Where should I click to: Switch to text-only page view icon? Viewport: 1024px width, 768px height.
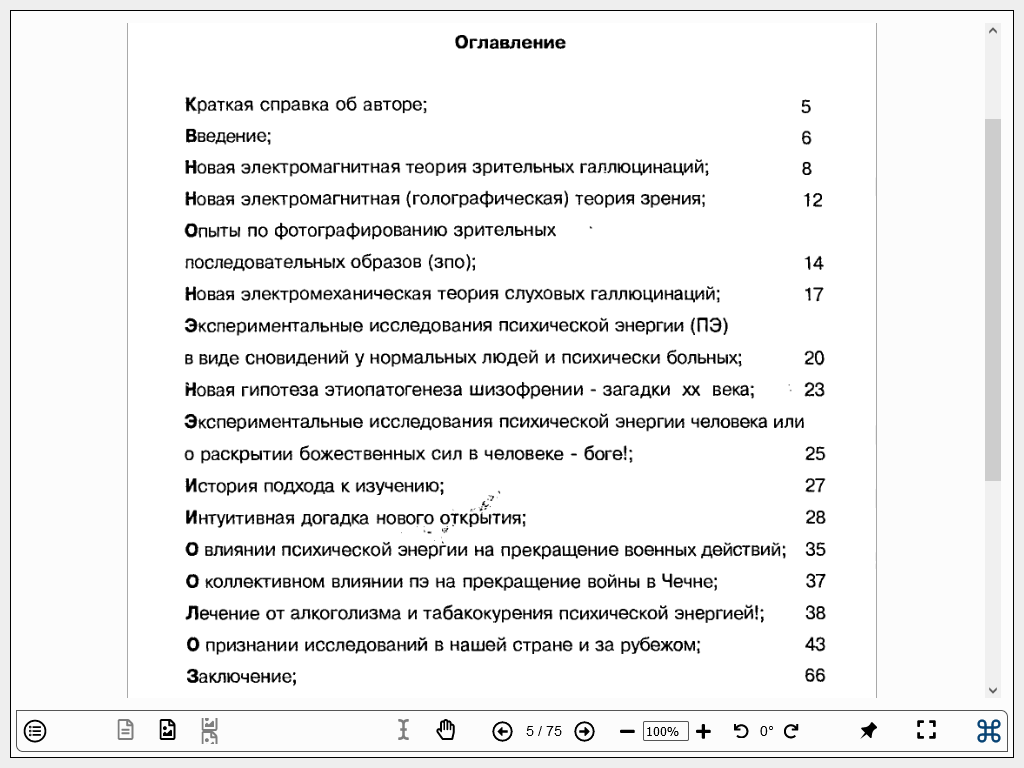click(125, 730)
